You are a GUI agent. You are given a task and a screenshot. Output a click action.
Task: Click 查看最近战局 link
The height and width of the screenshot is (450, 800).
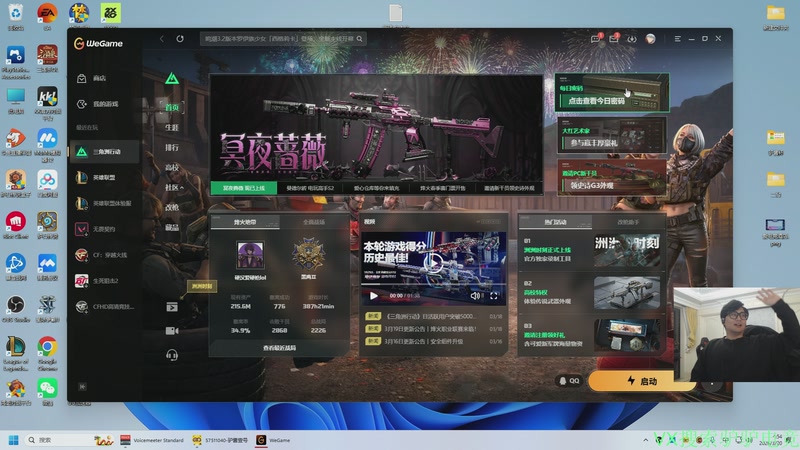tap(279, 348)
